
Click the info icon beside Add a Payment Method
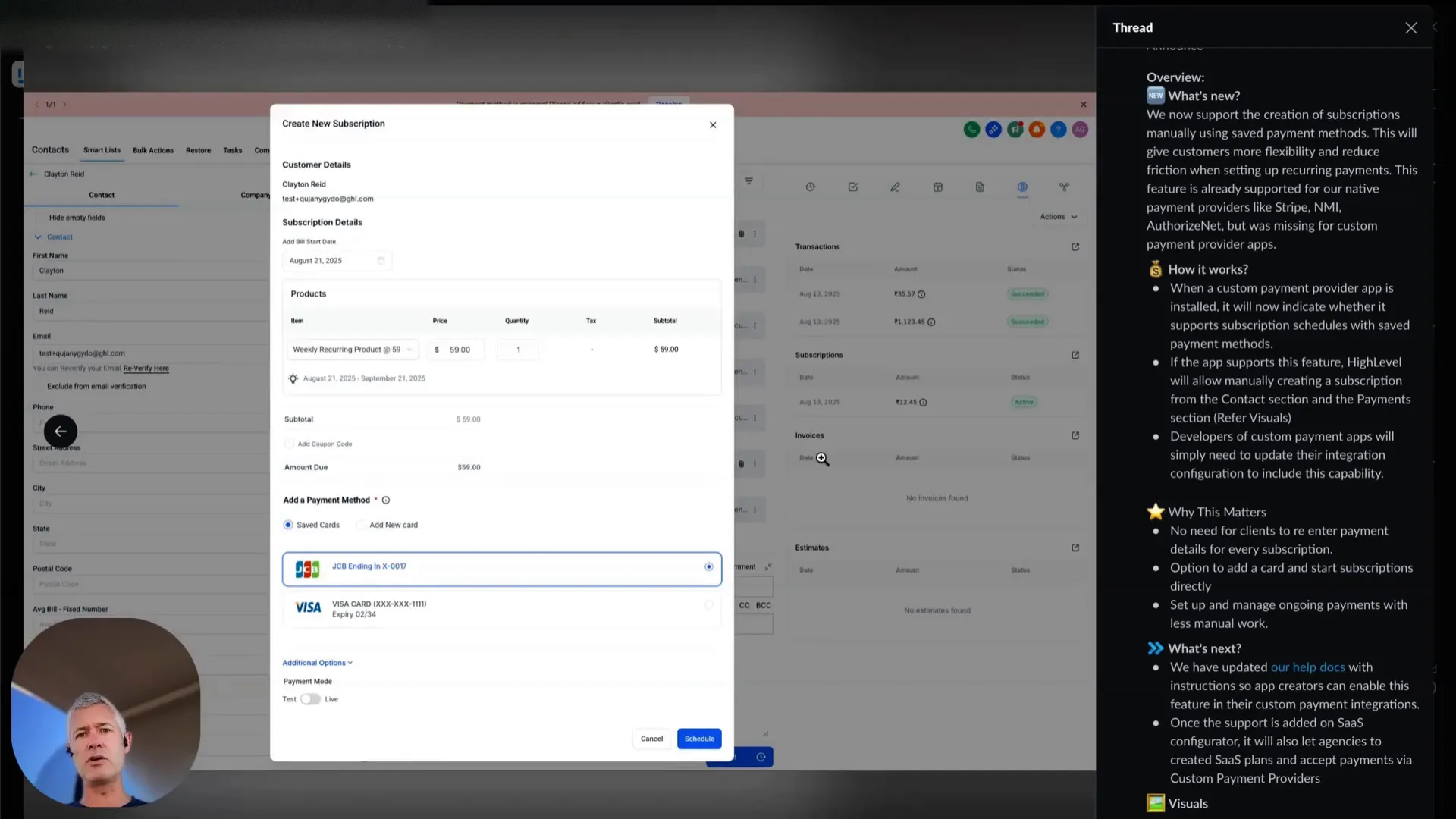tap(386, 500)
